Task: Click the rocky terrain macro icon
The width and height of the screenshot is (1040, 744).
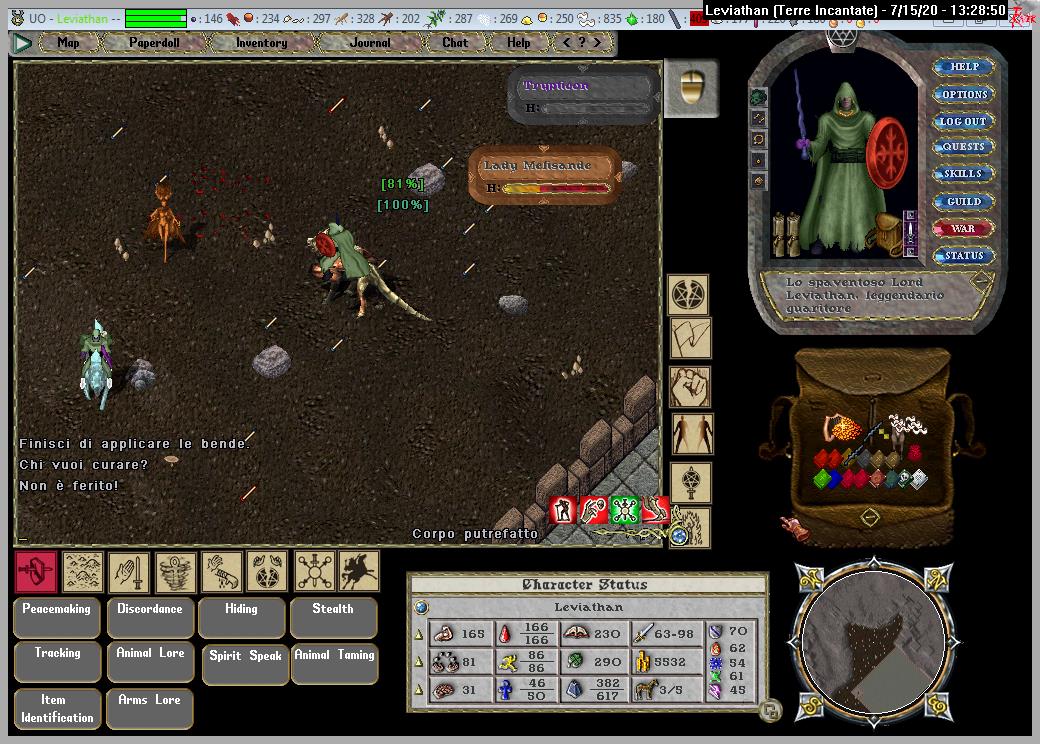Action: pyautogui.click(x=83, y=571)
